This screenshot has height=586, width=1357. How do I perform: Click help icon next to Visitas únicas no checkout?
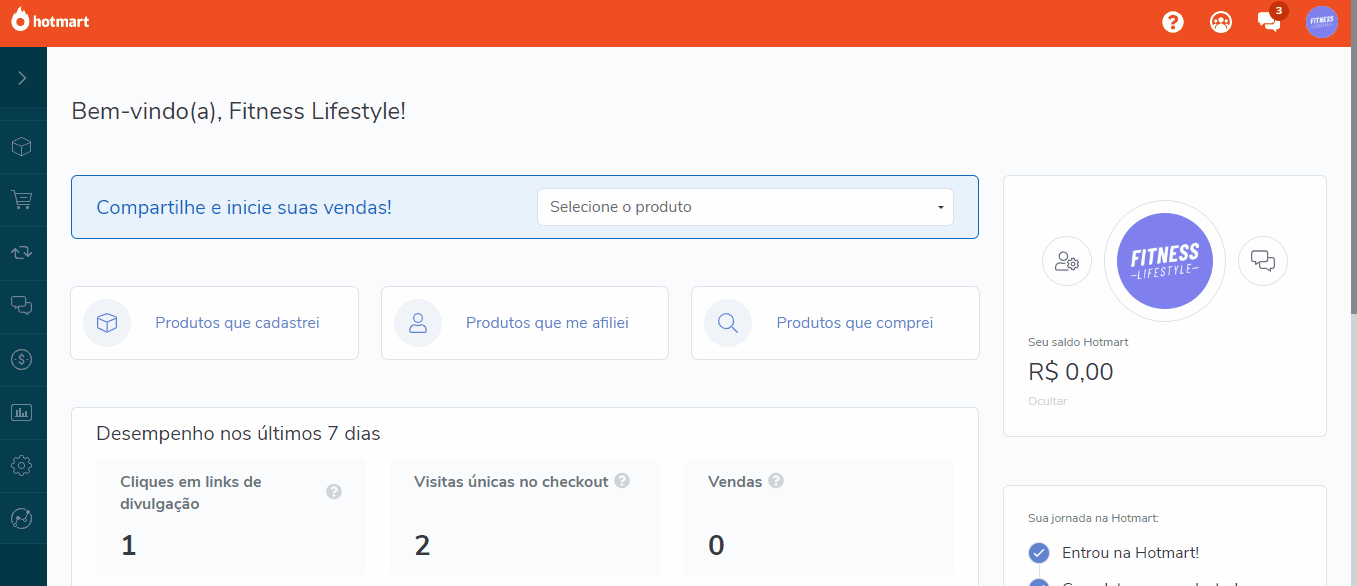(x=622, y=481)
